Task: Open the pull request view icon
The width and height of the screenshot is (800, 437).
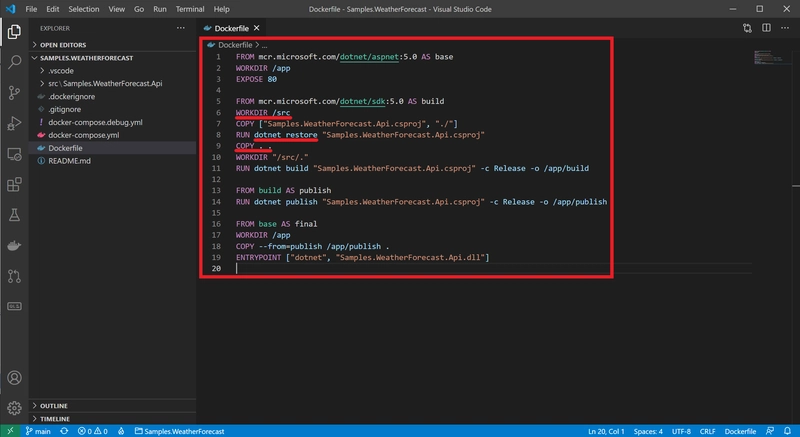Action: click(14, 276)
